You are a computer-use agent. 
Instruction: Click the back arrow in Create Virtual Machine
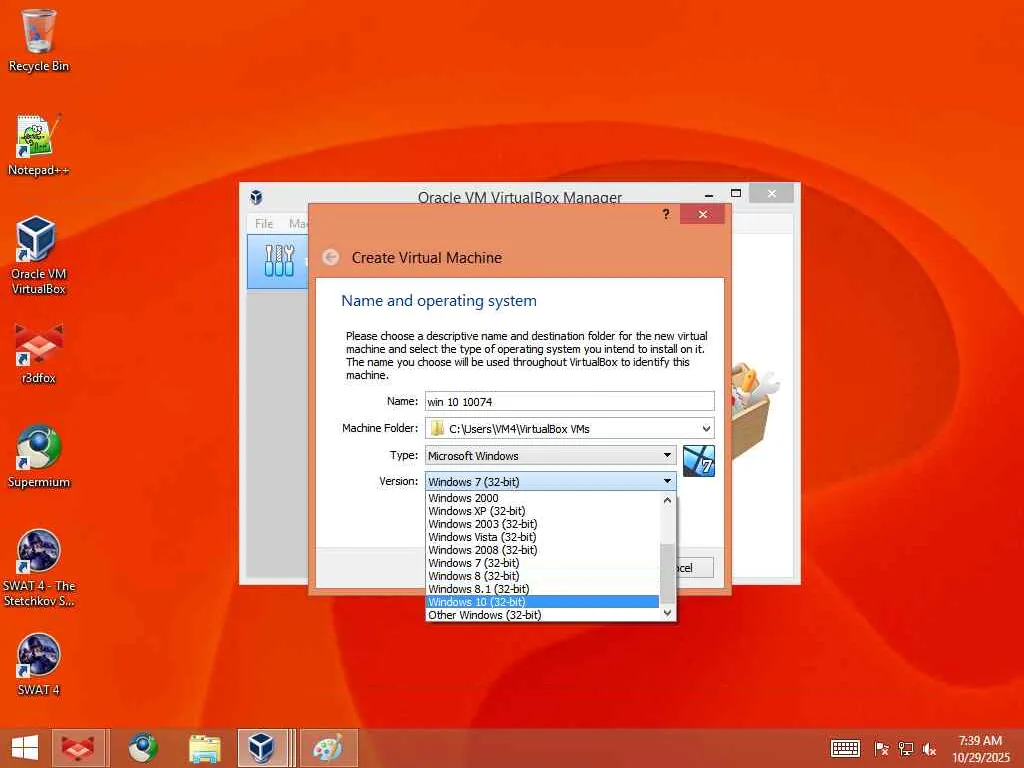(x=331, y=257)
